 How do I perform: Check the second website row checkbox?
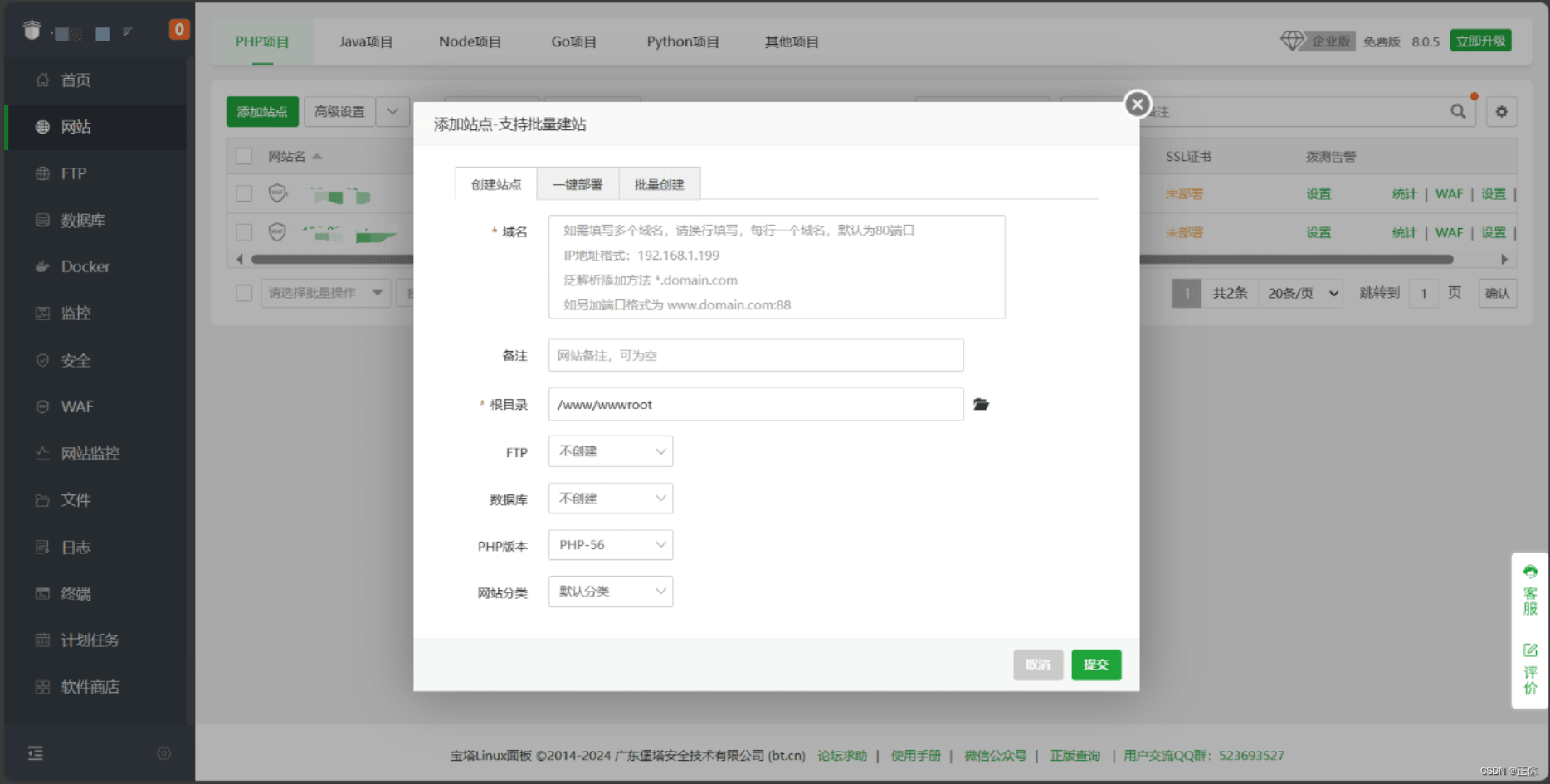(244, 232)
